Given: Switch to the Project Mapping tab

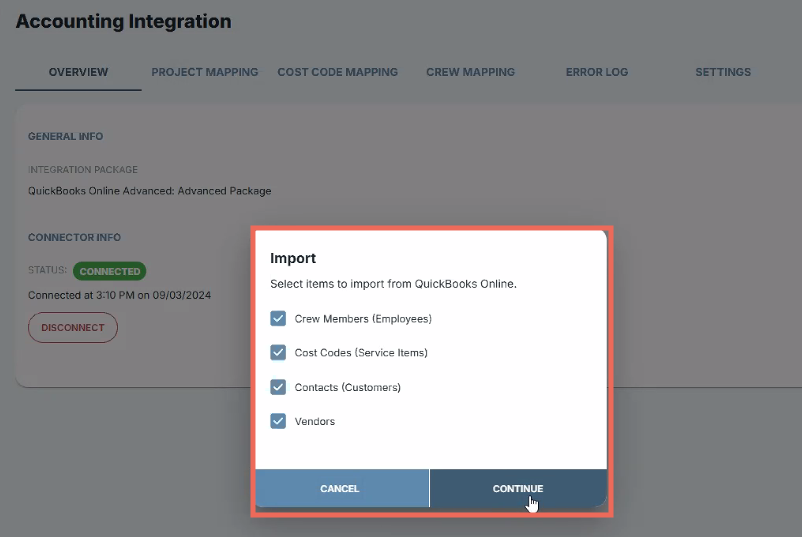Looking at the screenshot, I should (x=205, y=72).
